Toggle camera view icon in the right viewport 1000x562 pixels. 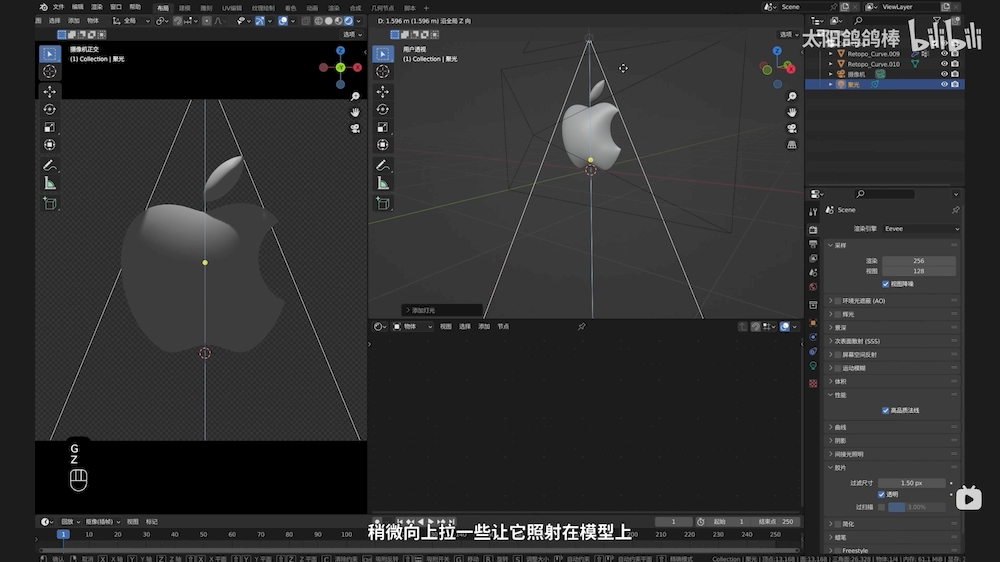coord(791,128)
